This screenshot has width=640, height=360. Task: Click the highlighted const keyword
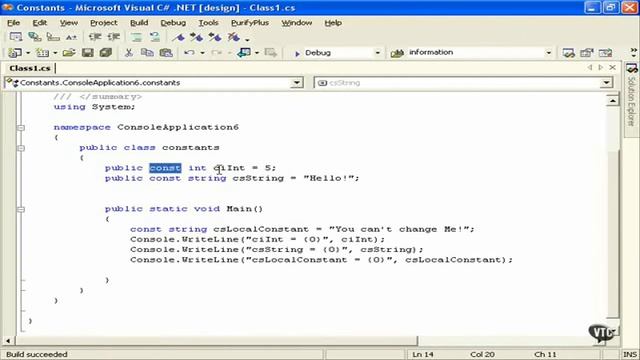(x=165, y=168)
